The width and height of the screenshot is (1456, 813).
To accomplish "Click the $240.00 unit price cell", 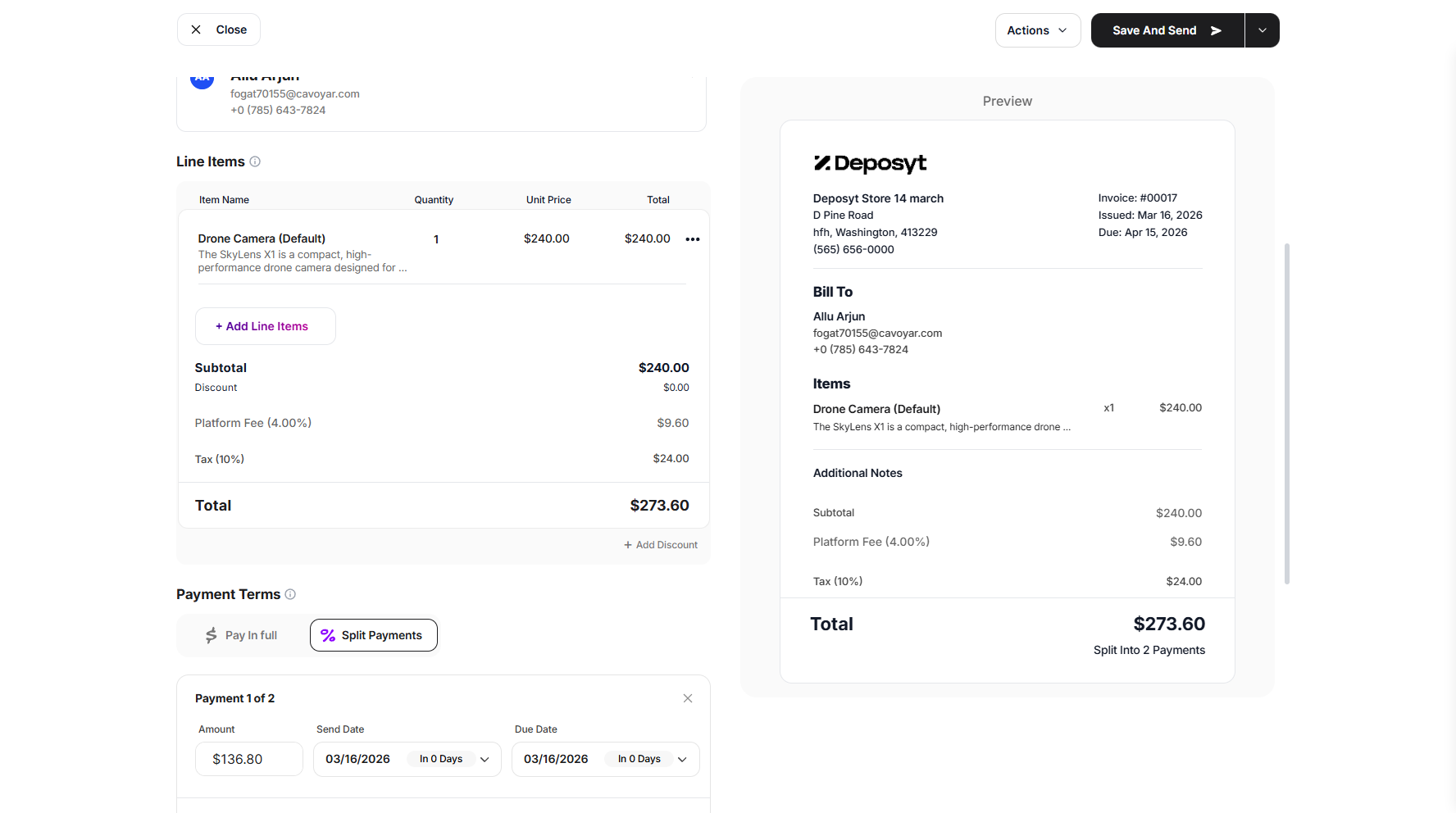I will click(547, 238).
